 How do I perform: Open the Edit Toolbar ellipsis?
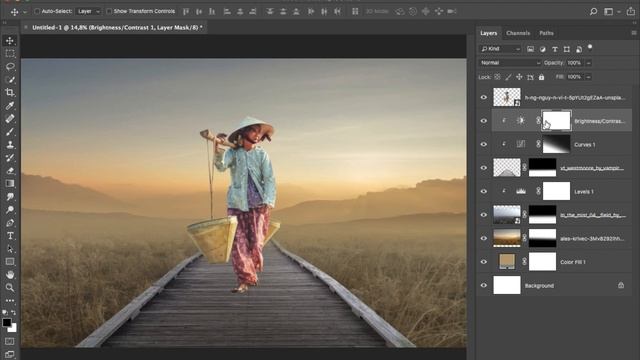tap(10, 301)
